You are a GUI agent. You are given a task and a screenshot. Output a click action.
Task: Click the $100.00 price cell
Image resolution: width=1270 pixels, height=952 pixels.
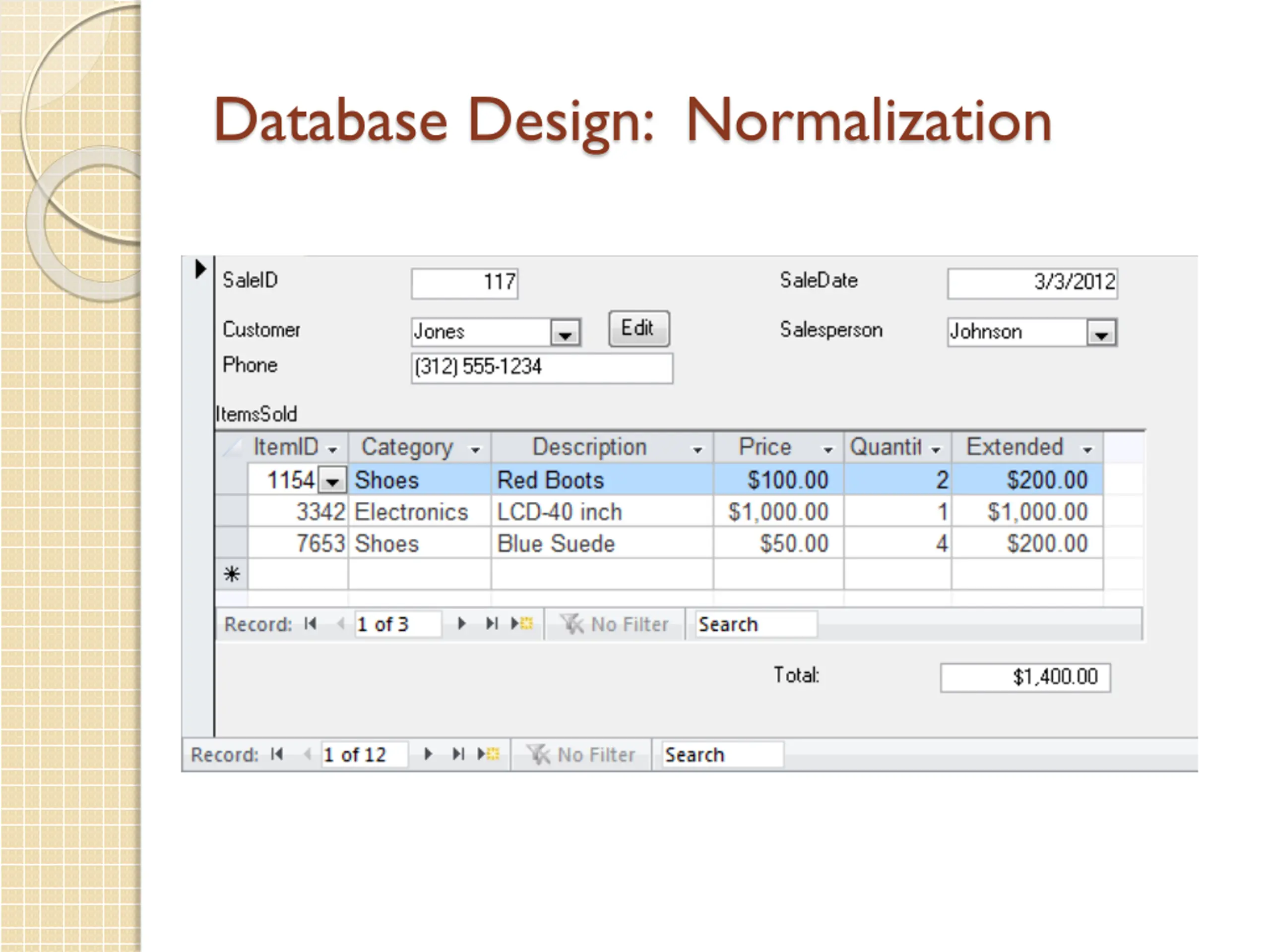778,480
